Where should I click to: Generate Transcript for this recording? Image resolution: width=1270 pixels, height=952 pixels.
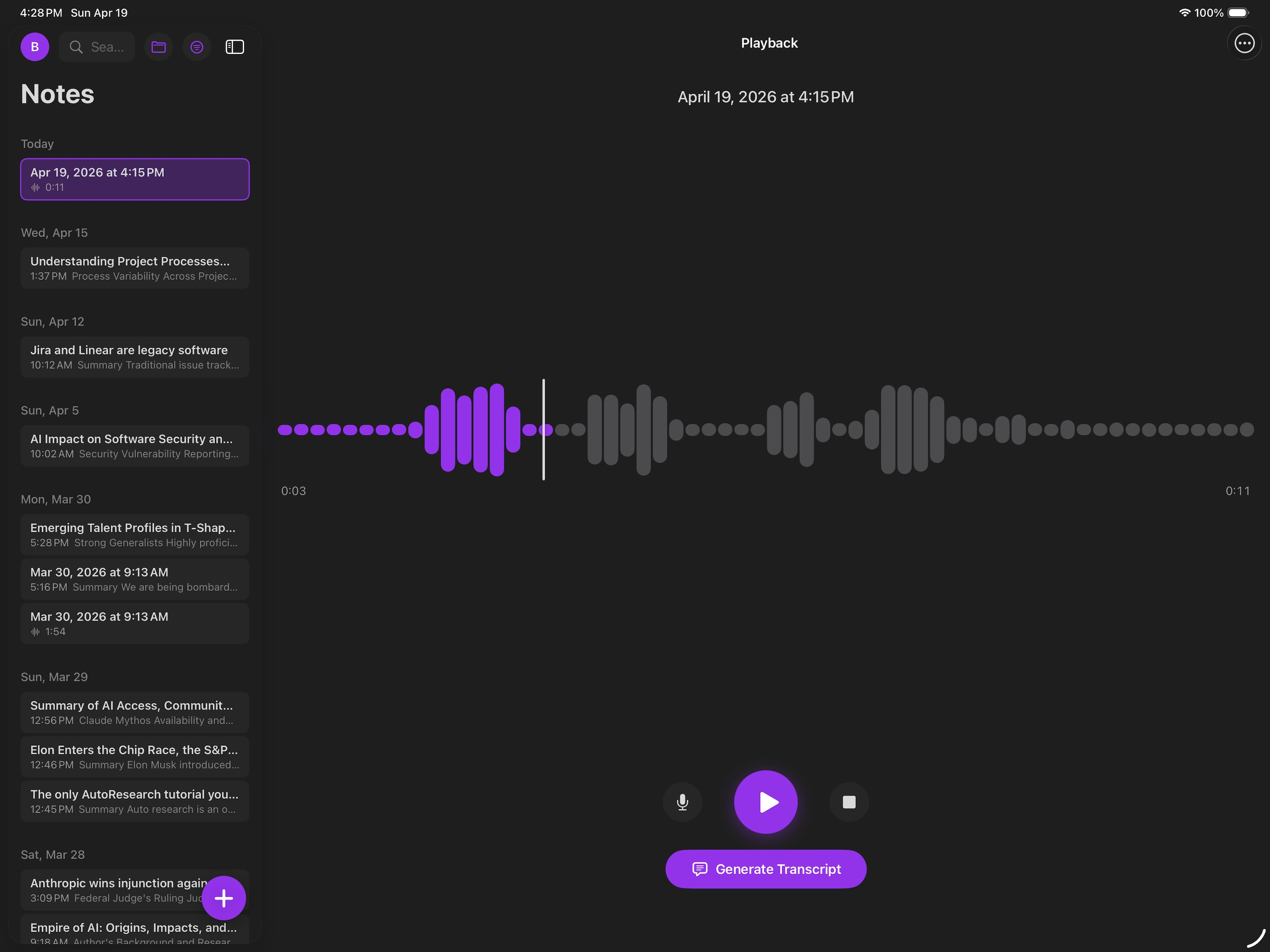tap(766, 869)
